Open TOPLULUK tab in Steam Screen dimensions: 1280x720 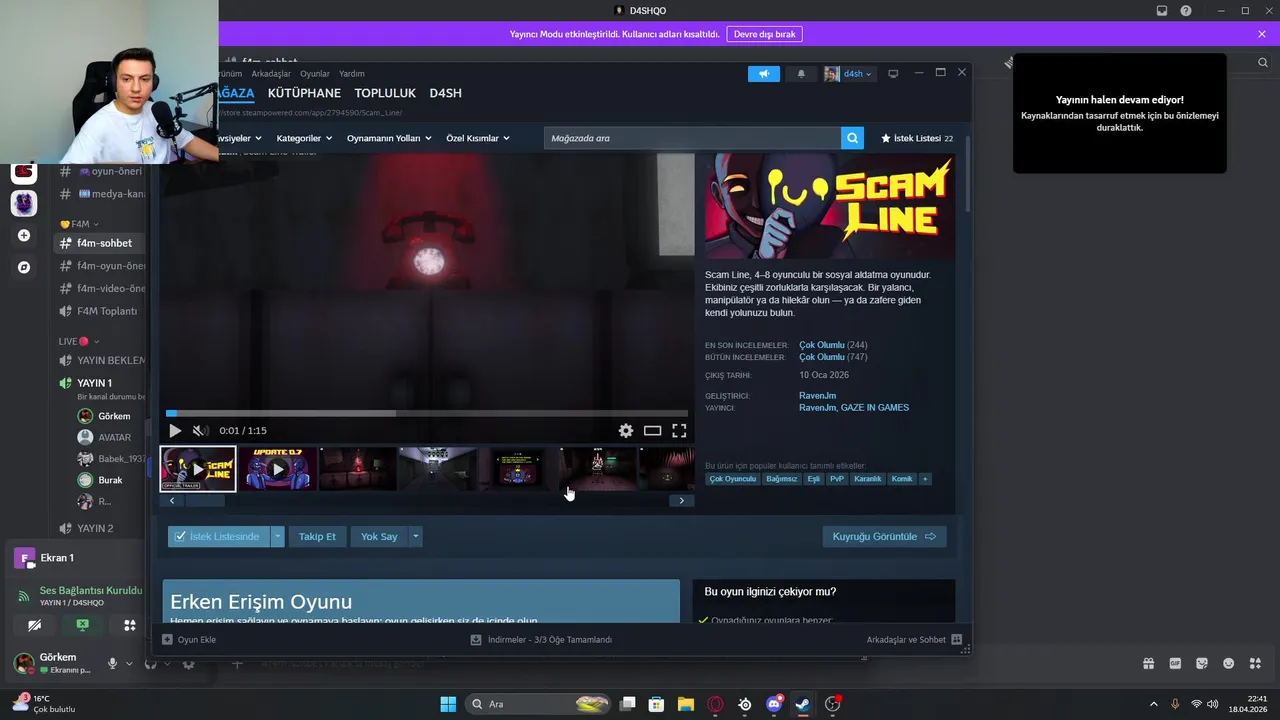pyautogui.click(x=385, y=93)
